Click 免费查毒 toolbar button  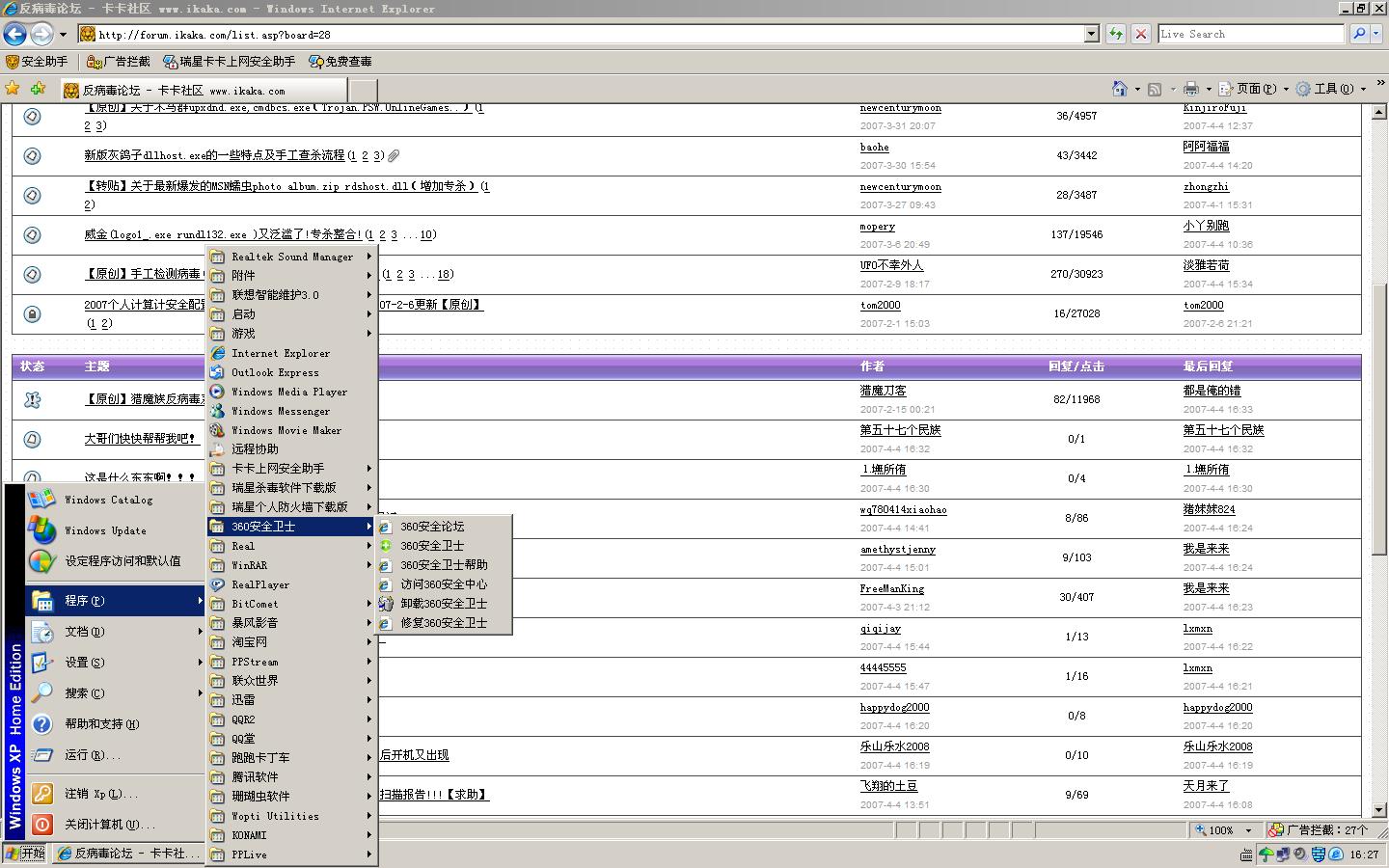(x=340, y=62)
